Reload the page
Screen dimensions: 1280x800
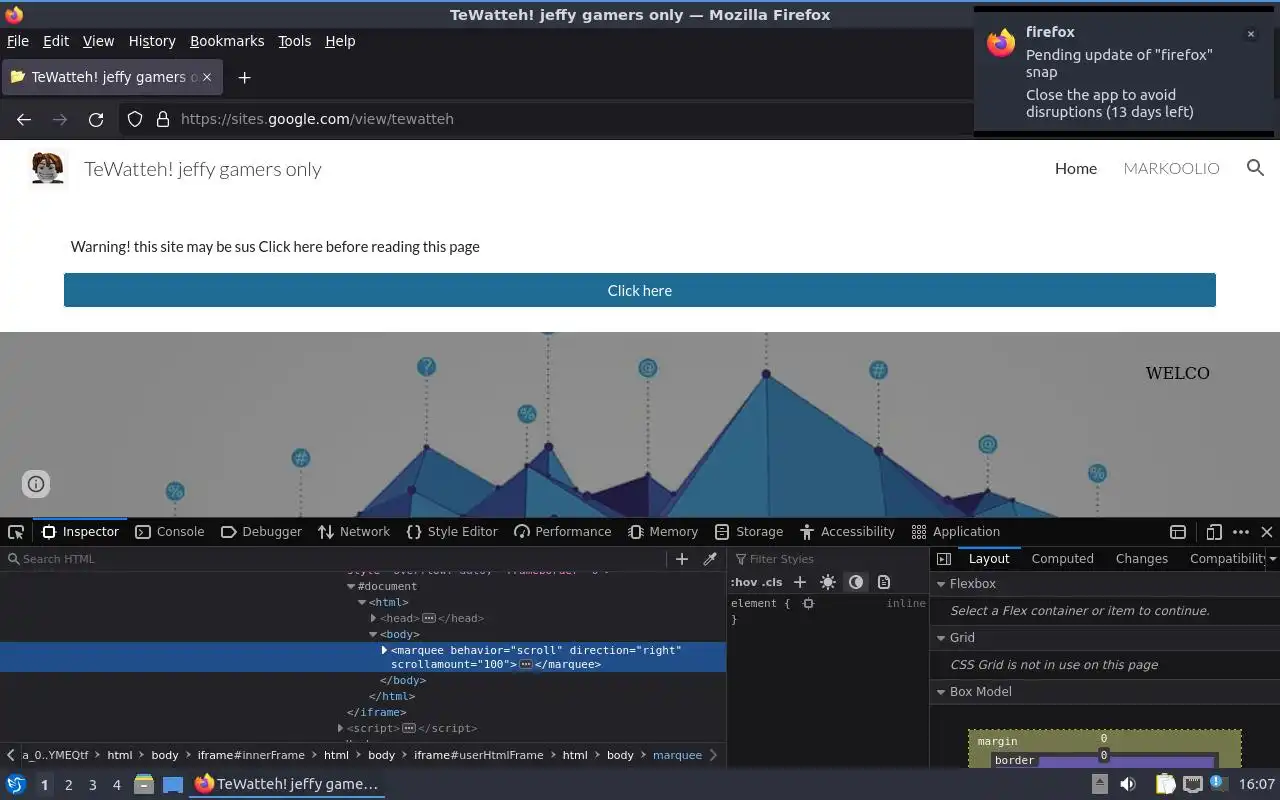[96, 119]
